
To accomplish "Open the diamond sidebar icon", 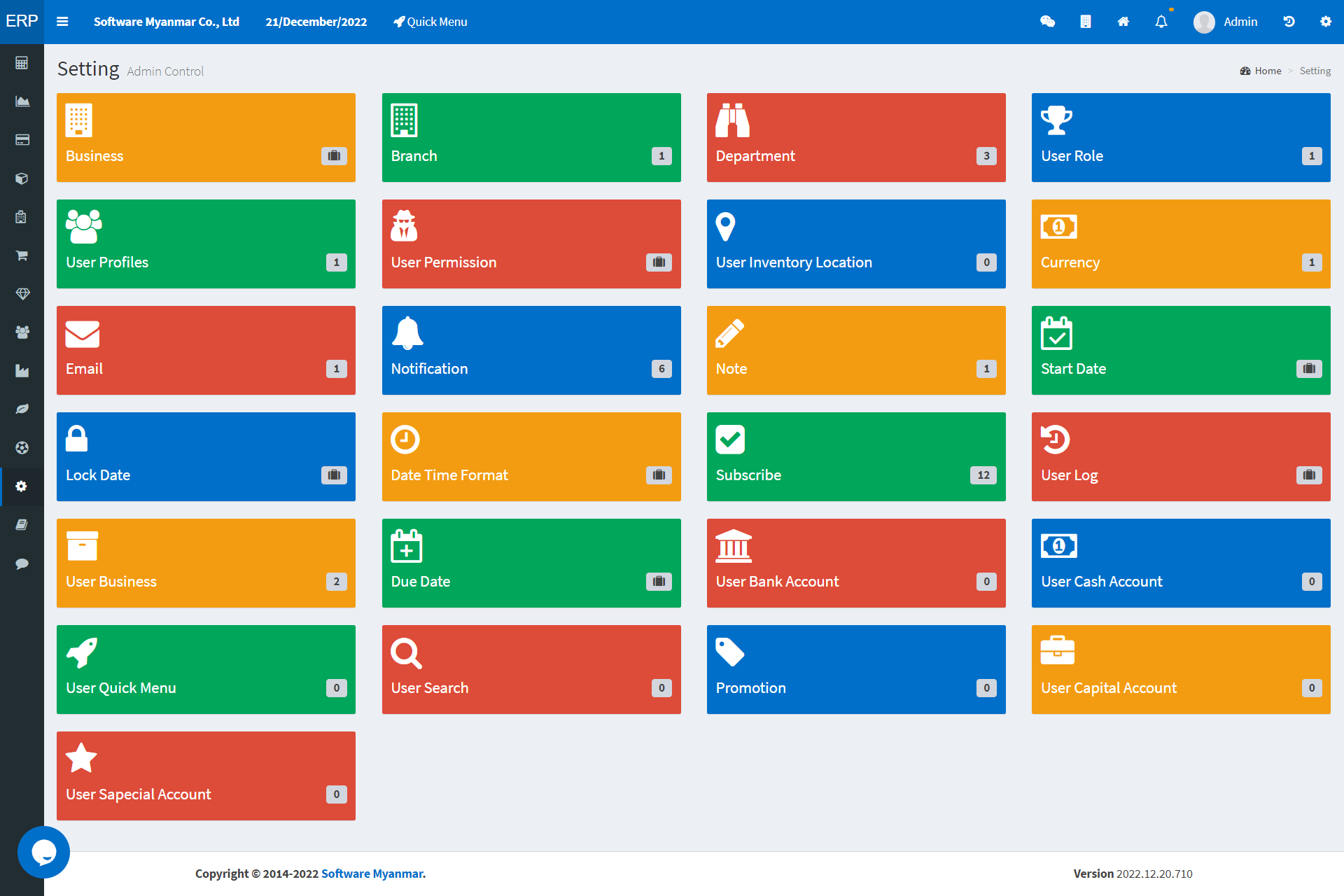I will pos(22,294).
